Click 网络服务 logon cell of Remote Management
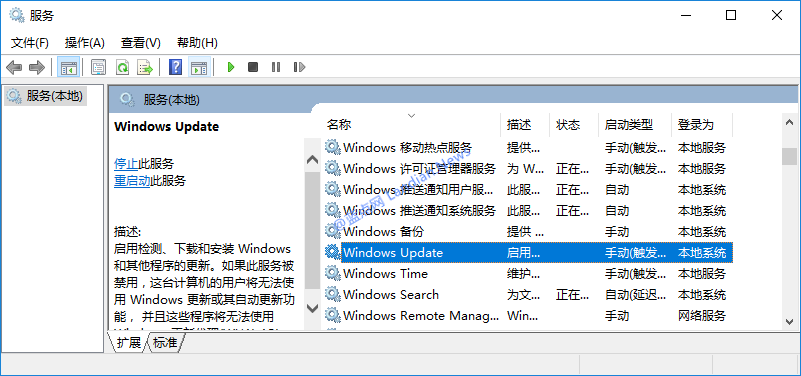The image size is (801, 376). point(701,316)
